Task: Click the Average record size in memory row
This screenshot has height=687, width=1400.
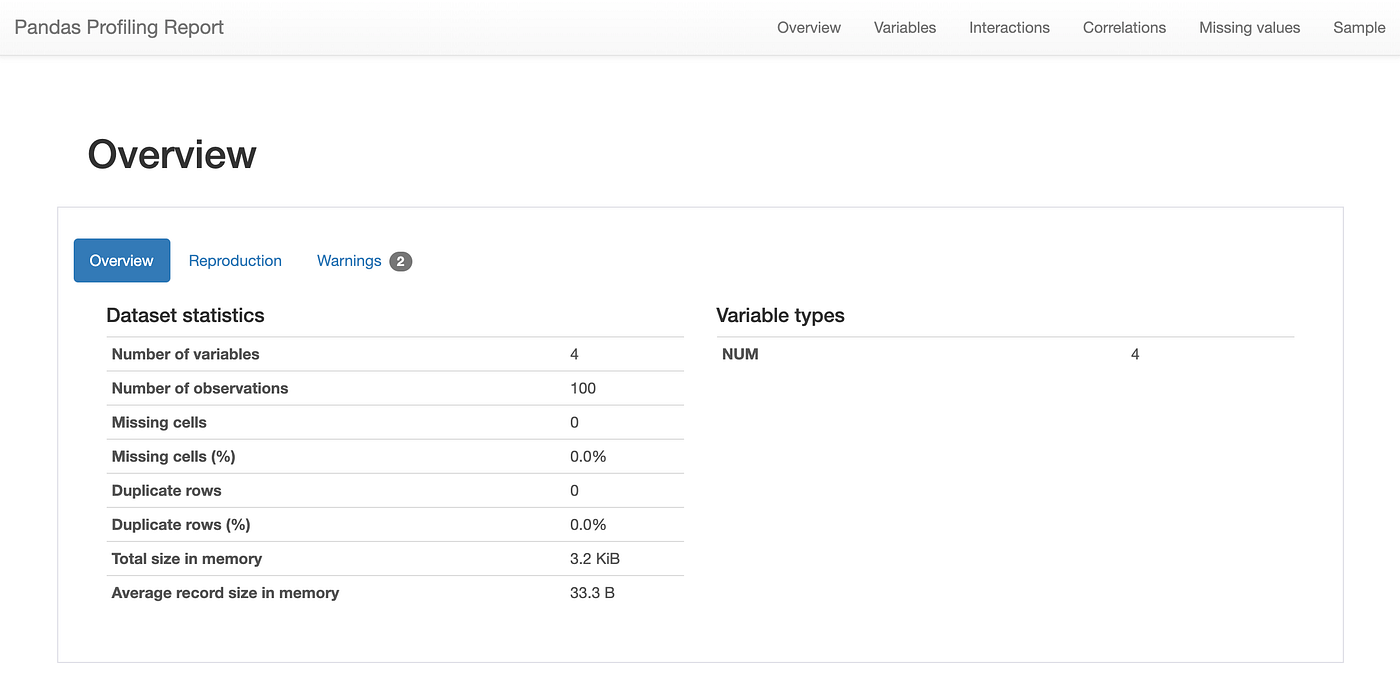Action: [x=225, y=592]
